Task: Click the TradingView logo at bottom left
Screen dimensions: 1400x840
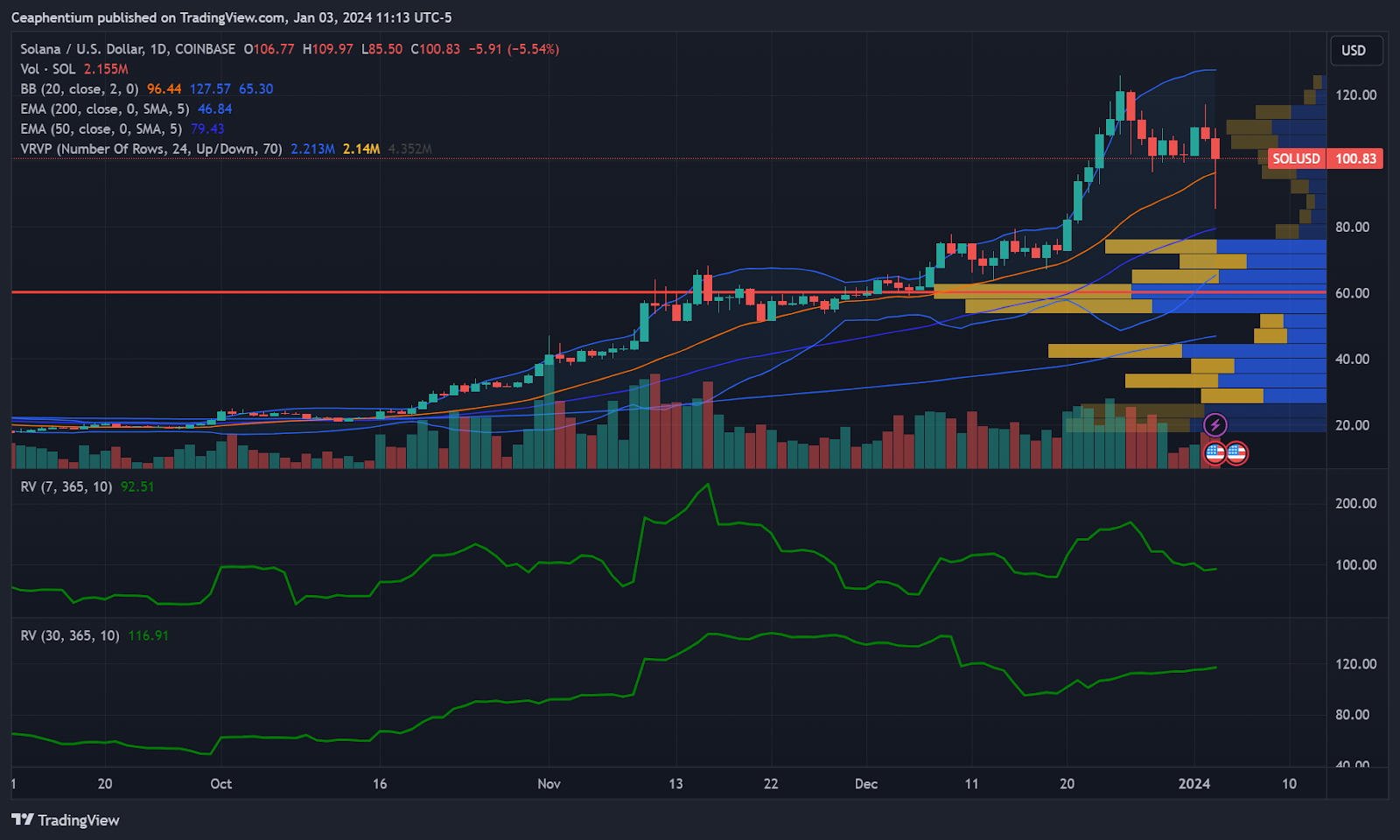Action: 66,820
